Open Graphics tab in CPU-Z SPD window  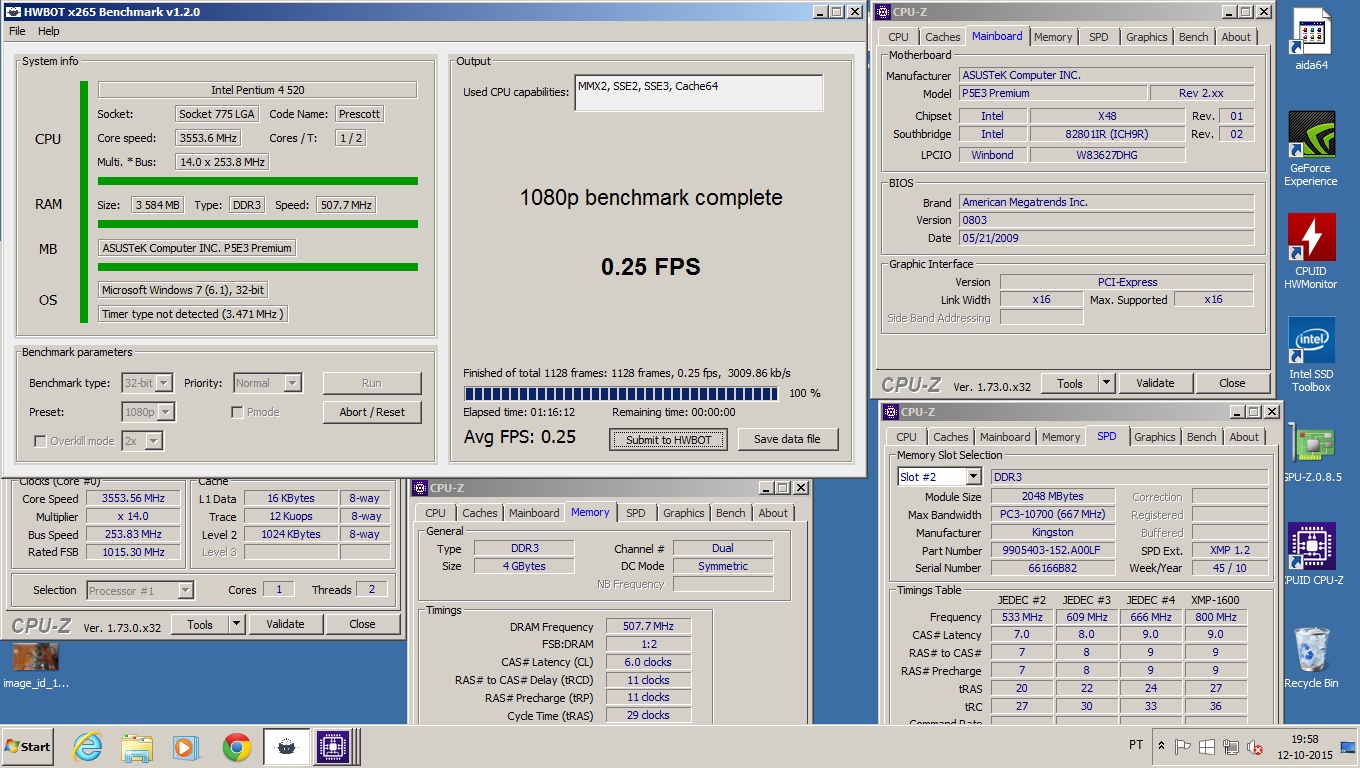point(1155,437)
